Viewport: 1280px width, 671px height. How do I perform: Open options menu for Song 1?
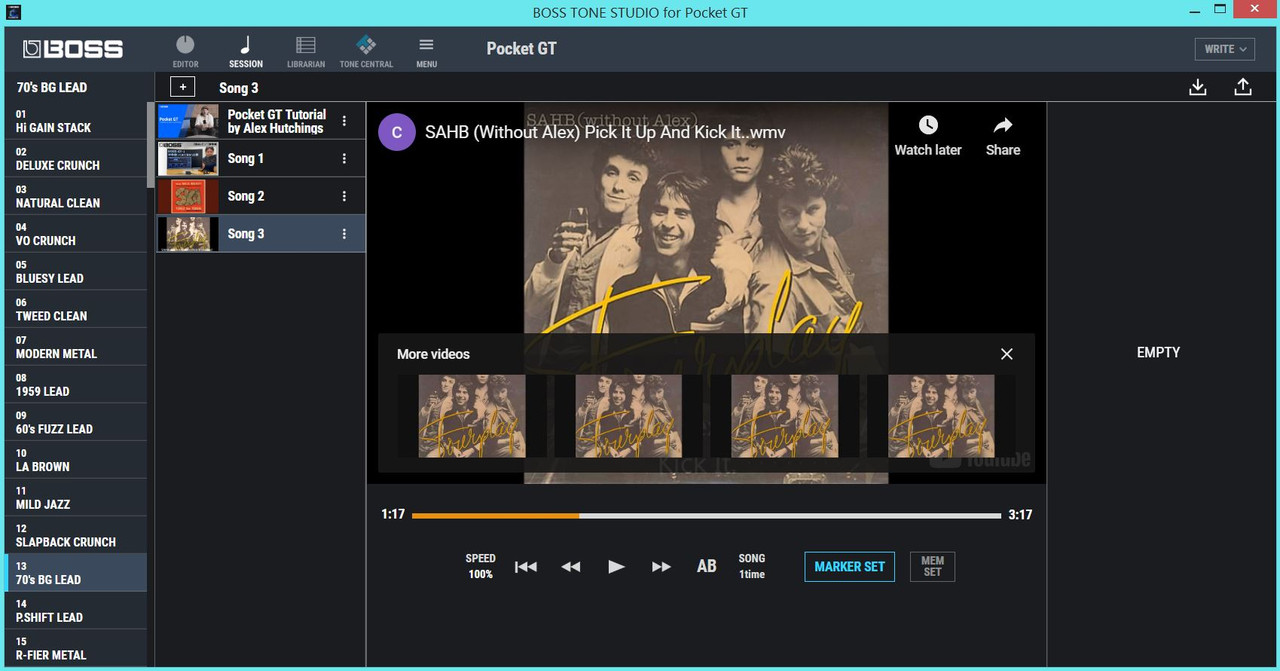point(345,158)
